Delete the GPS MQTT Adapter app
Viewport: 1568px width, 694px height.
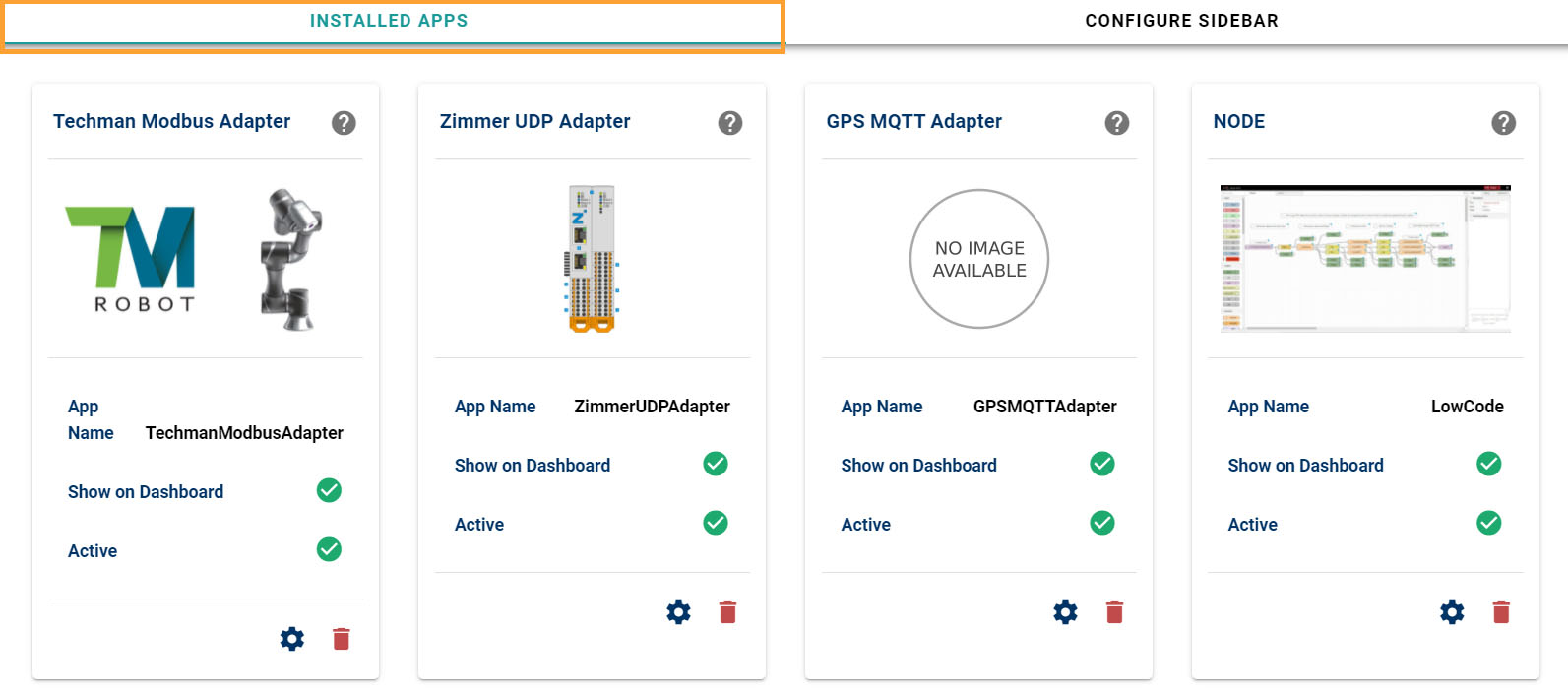[1115, 612]
